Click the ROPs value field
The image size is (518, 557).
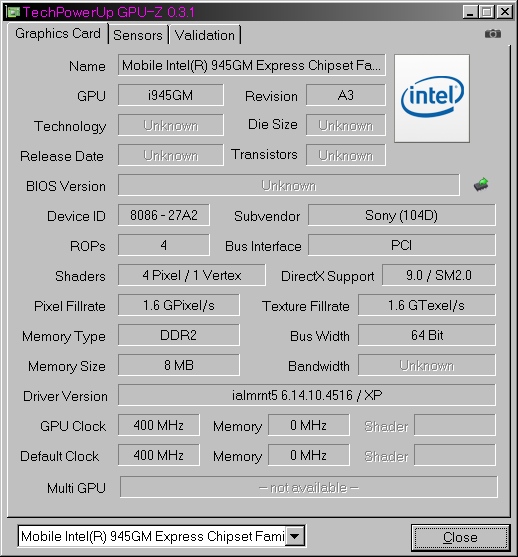164,245
